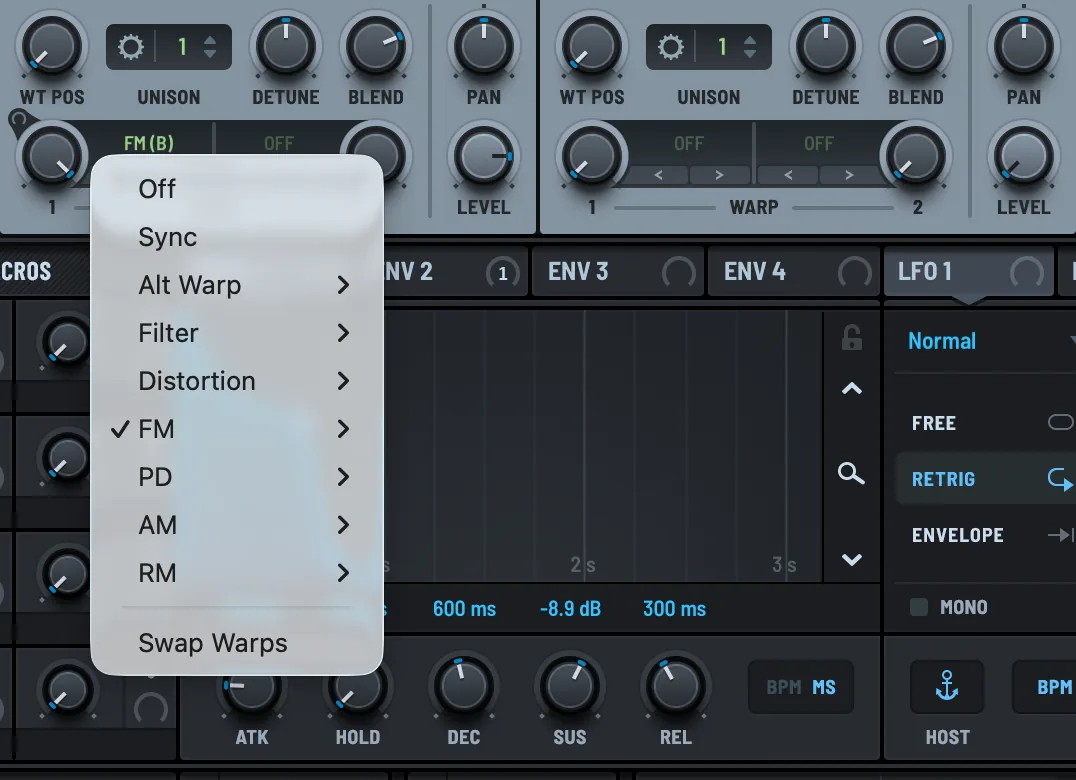Click the anchor HOST icon
Screen dimensions: 1076x780
click(947, 686)
